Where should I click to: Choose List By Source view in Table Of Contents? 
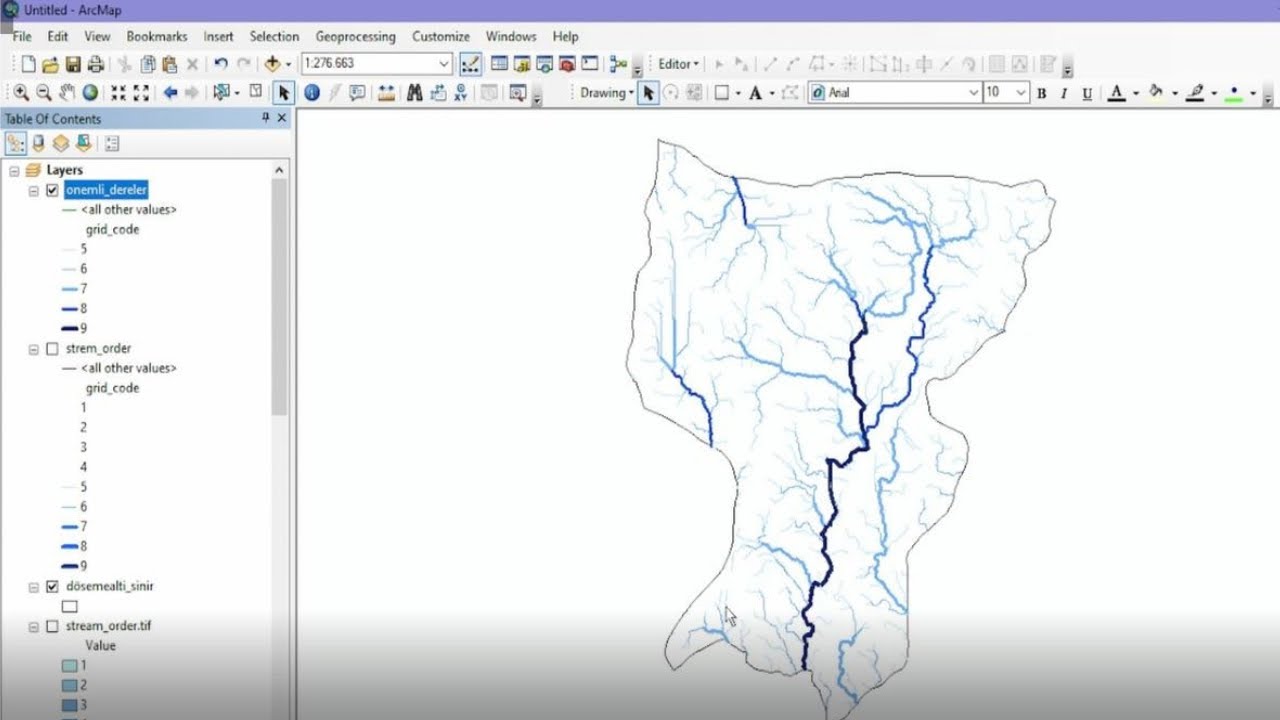[x=38, y=143]
